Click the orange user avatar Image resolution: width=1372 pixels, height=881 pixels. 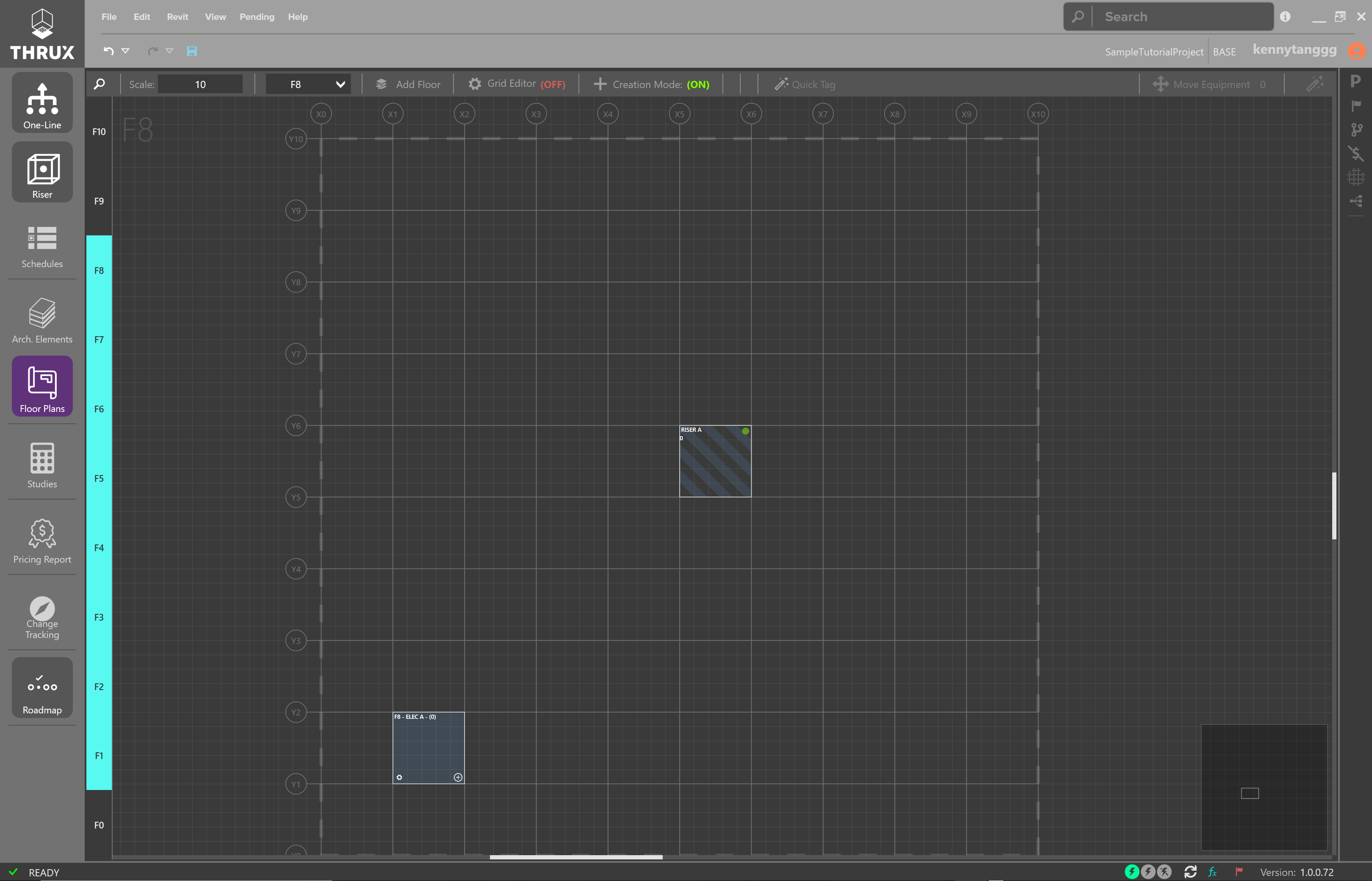[x=1357, y=51]
